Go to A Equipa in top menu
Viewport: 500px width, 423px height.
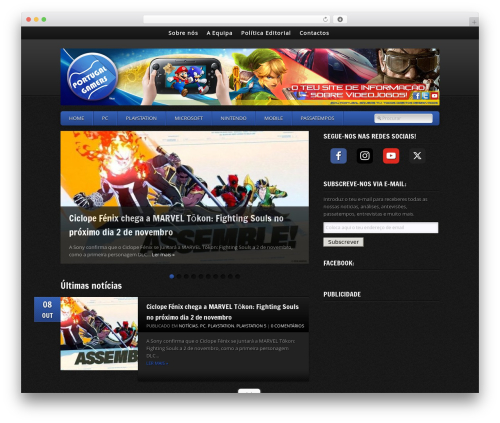point(219,33)
